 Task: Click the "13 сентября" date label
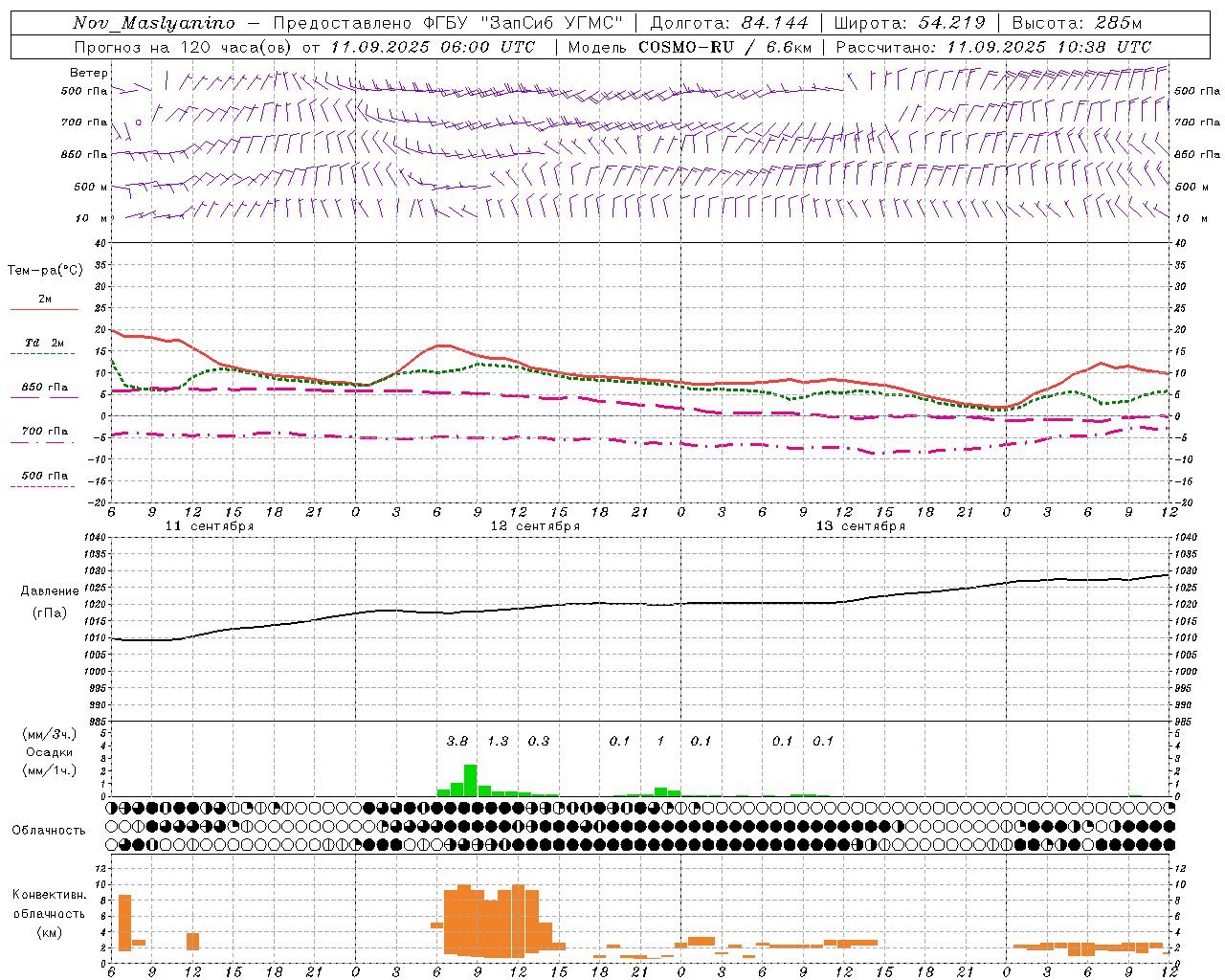860,526
